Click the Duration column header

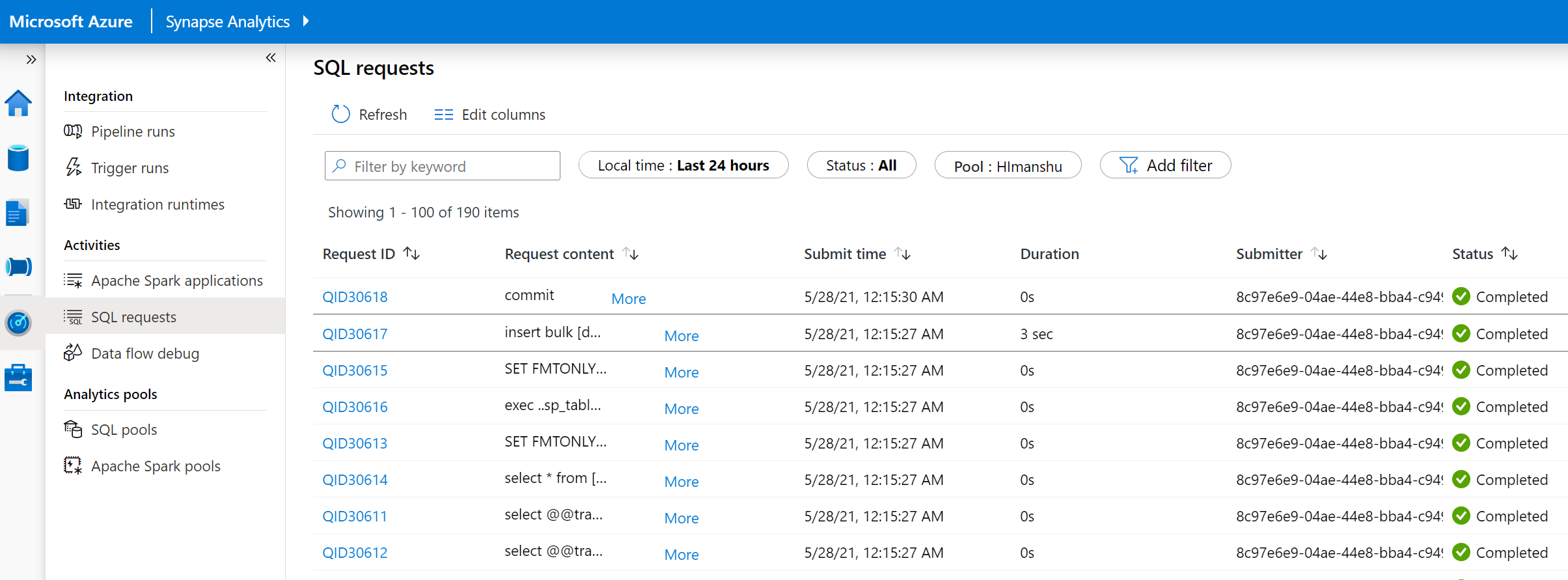point(1049,254)
